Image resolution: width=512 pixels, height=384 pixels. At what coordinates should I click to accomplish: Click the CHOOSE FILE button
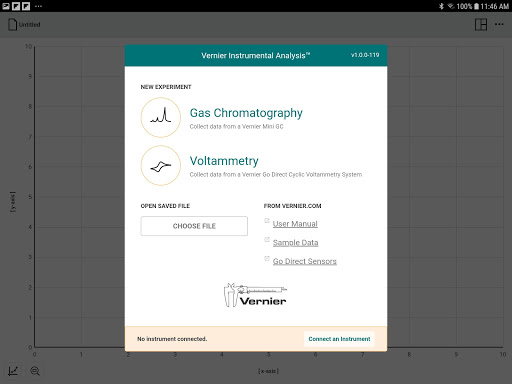(194, 226)
